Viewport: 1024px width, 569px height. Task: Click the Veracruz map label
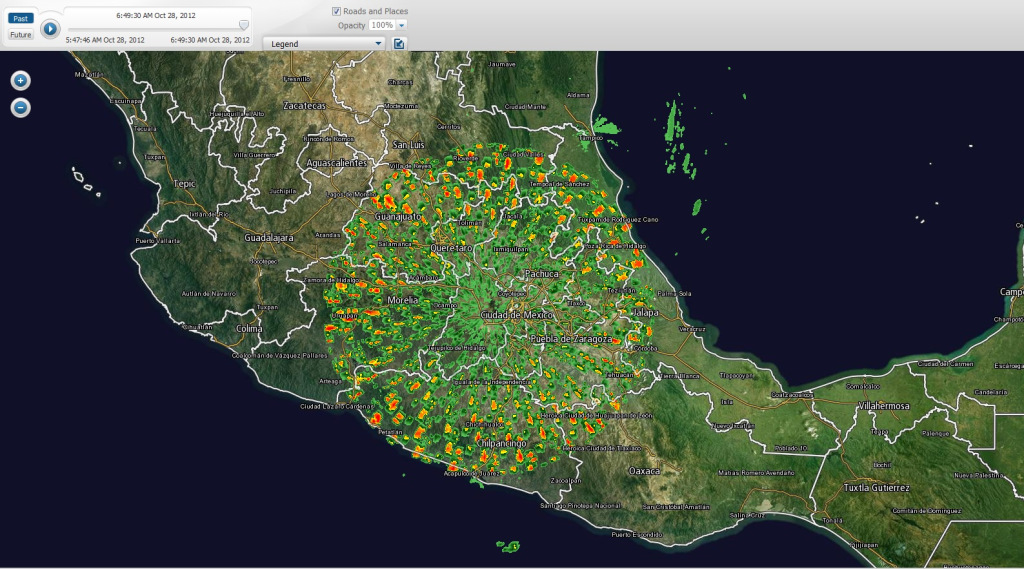click(x=692, y=329)
